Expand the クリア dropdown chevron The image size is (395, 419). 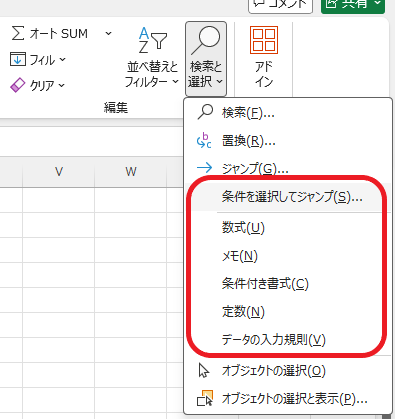point(62,85)
